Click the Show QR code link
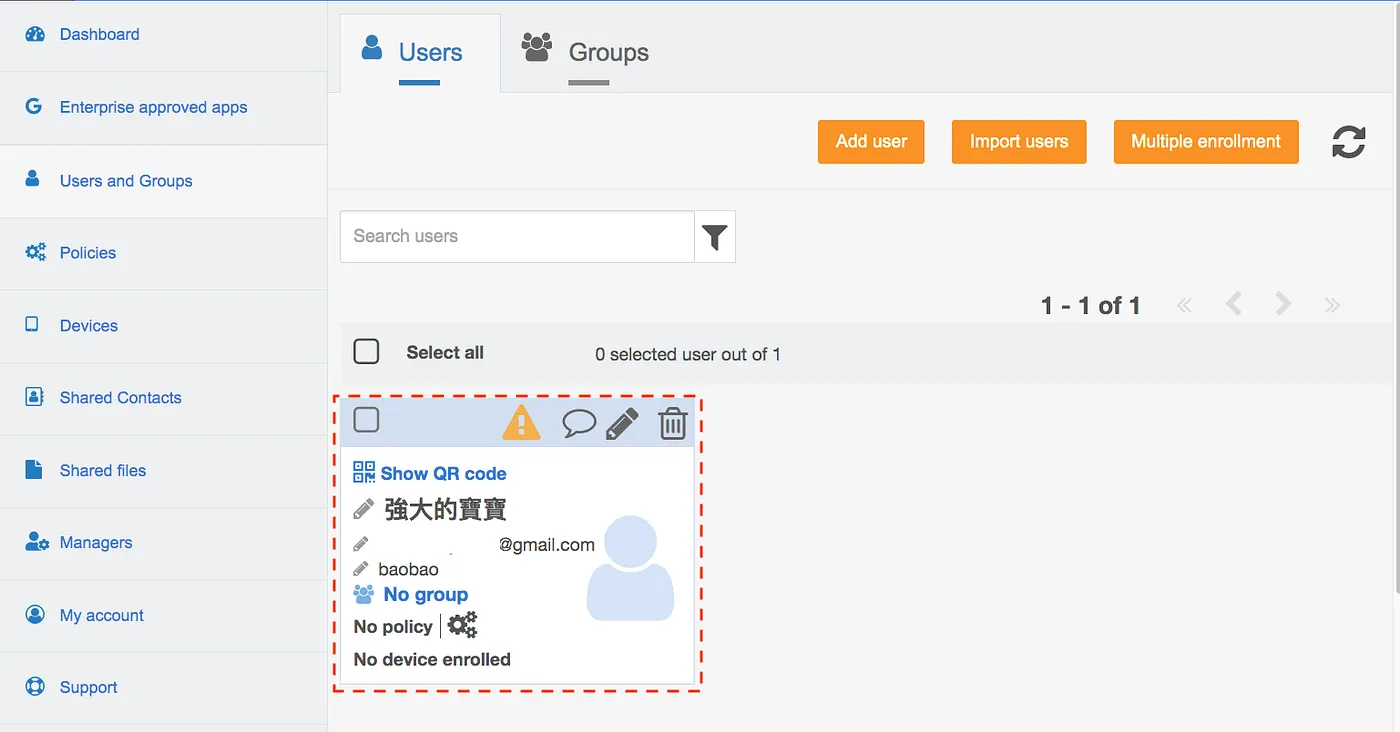Screen dimensions: 1400x732 point(443,474)
